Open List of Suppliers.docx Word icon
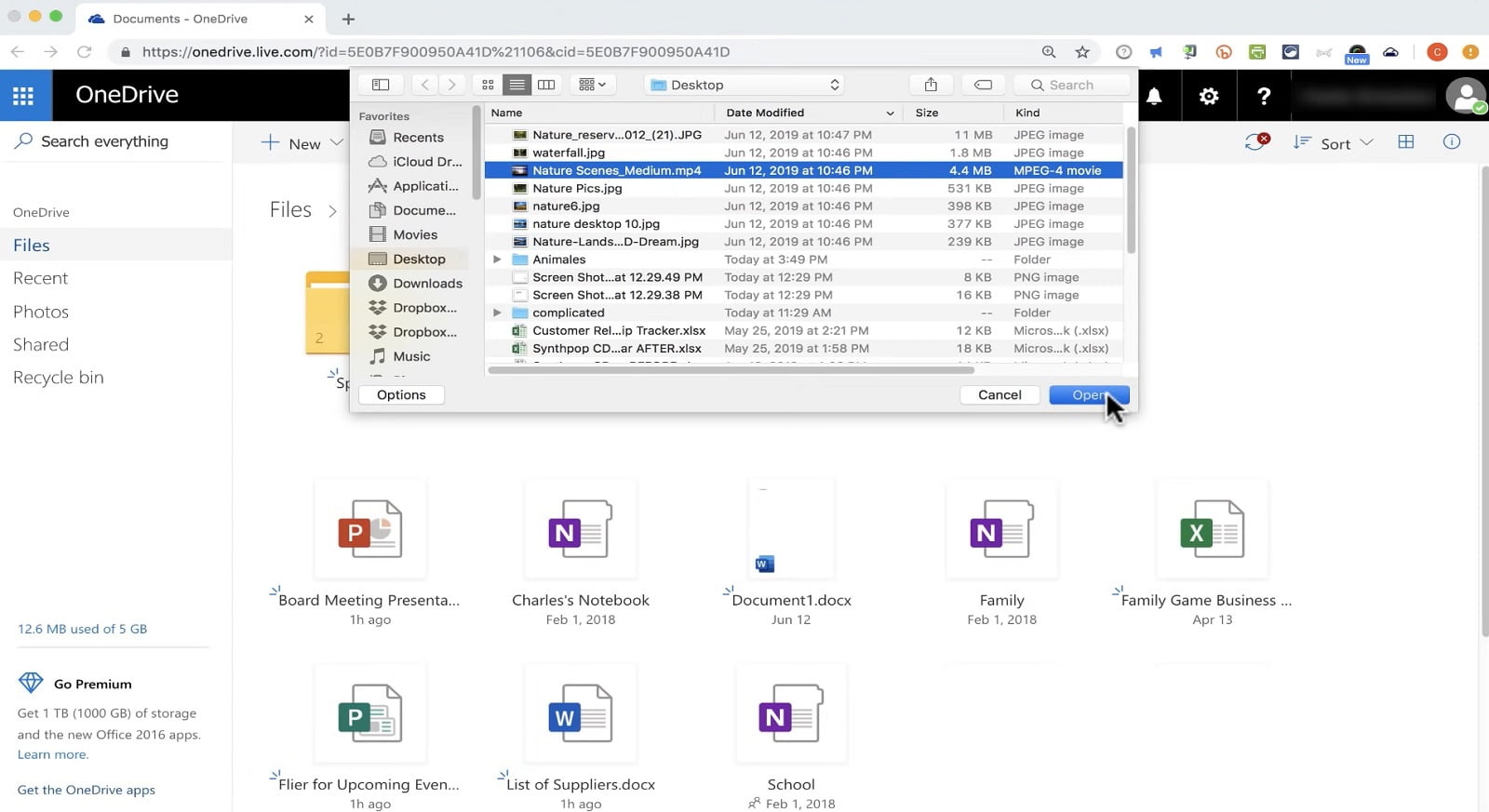Screen dimensions: 1489x812 click(580, 712)
